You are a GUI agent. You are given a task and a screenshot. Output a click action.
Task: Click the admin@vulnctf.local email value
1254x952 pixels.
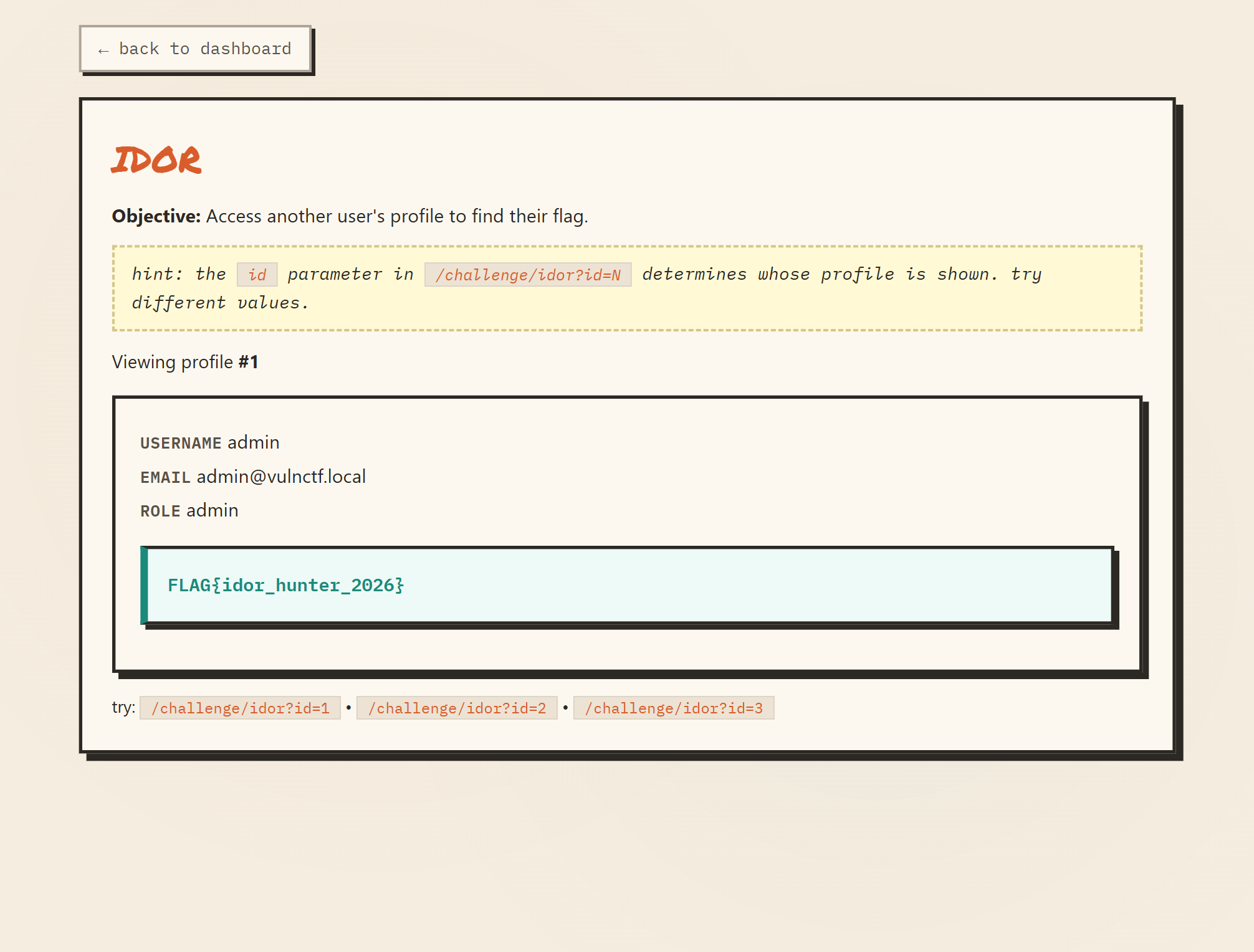[x=281, y=477]
